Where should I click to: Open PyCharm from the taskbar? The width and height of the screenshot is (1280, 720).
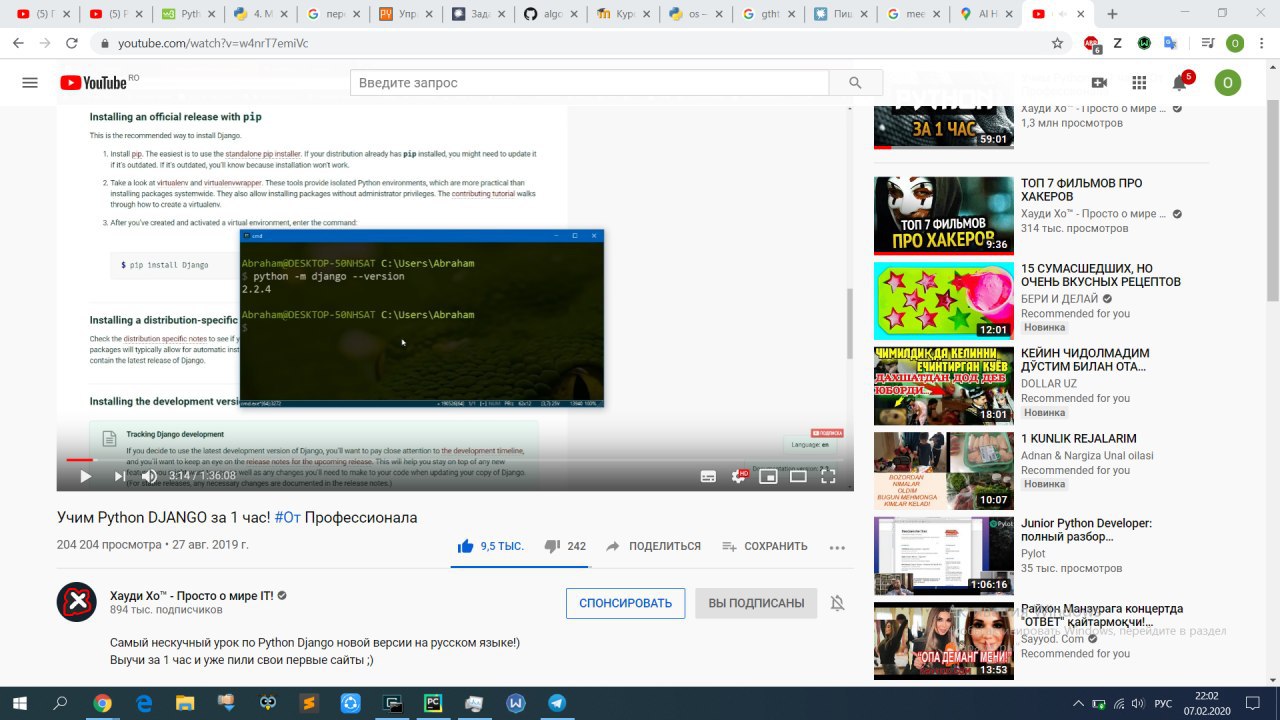433,703
